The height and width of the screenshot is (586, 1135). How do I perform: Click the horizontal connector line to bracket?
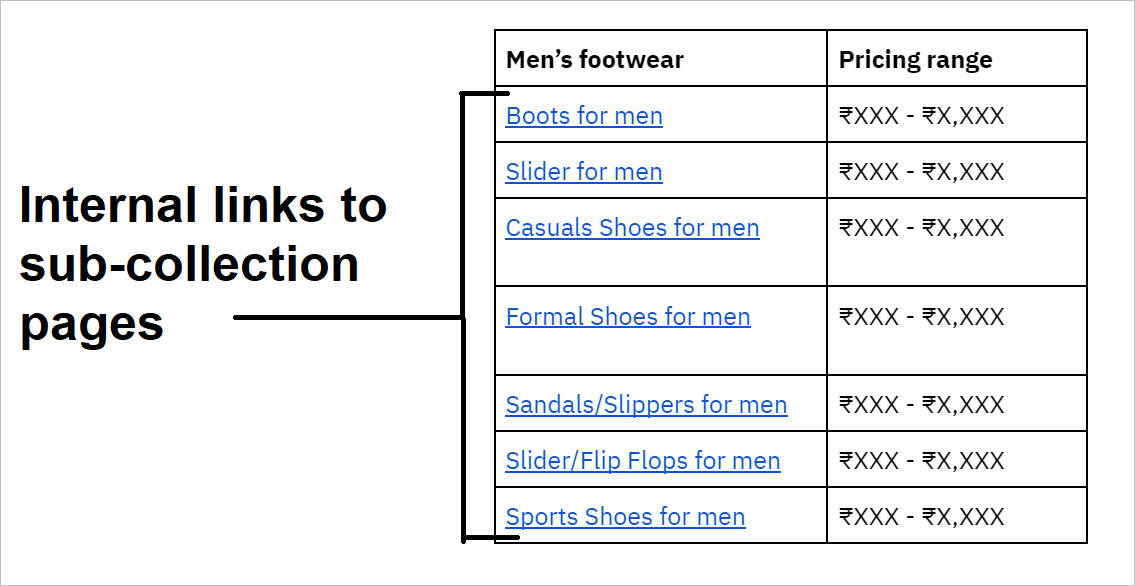click(x=347, y=317)
